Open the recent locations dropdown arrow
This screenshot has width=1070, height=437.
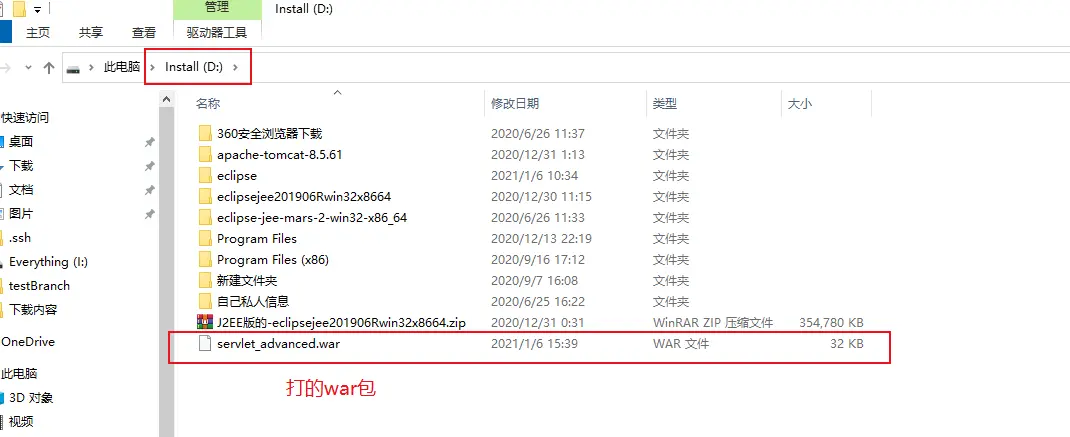click(28, 68)
